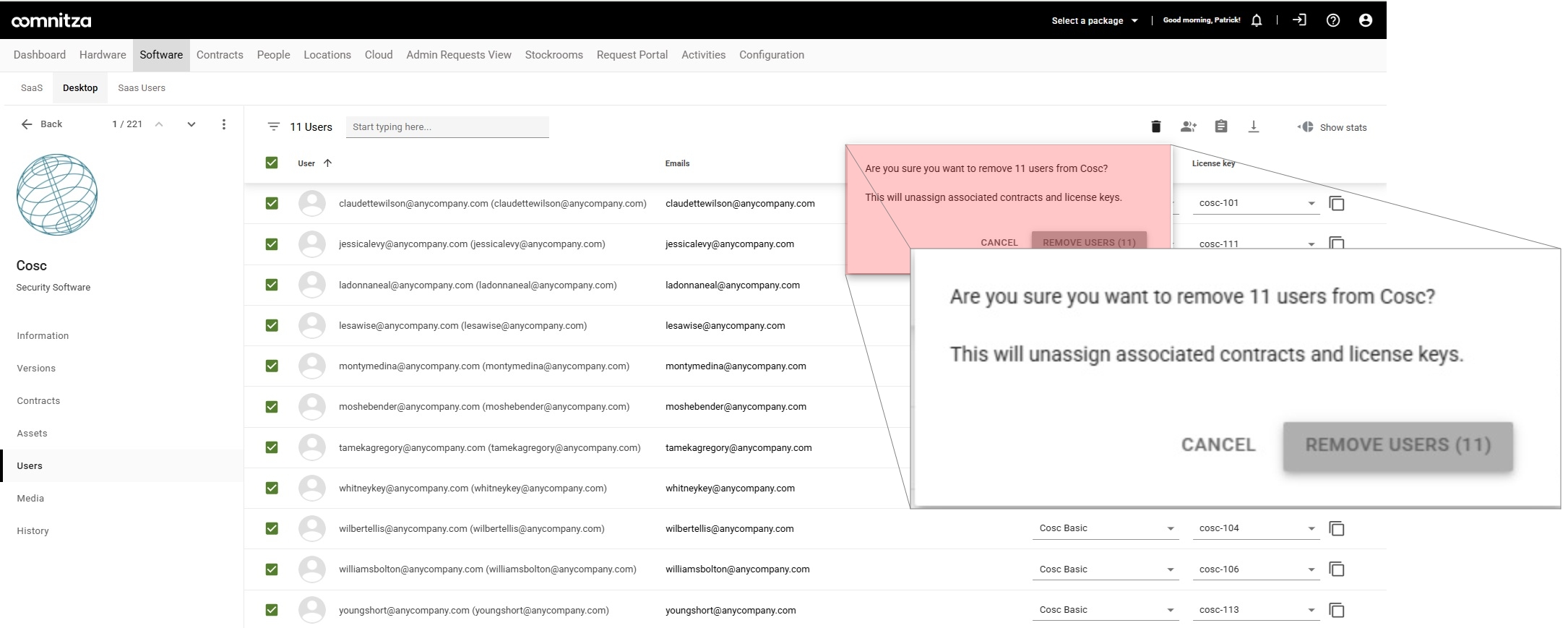
Task: Open the Information sidebar section
Action: pos(43,336)
